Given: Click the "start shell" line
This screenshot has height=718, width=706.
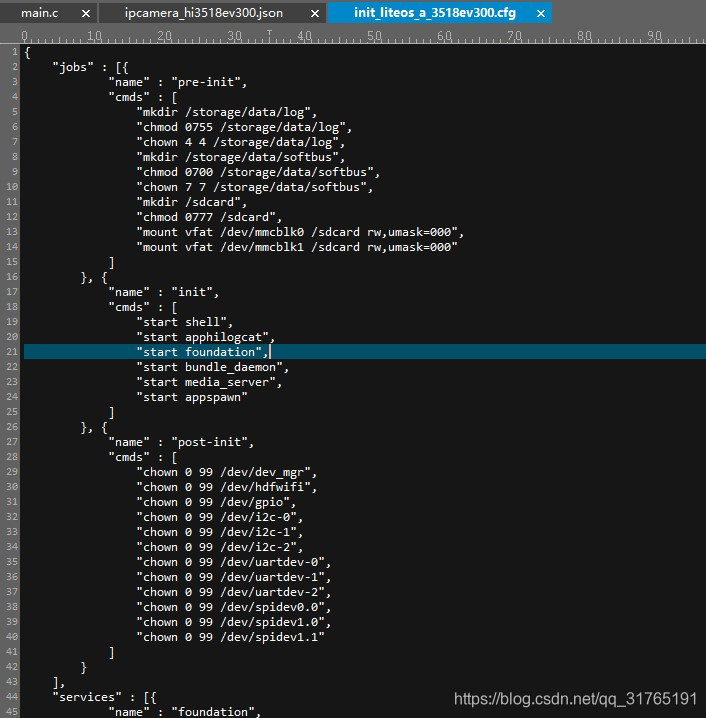Looking at the screenshot, I should pos(185,322).
